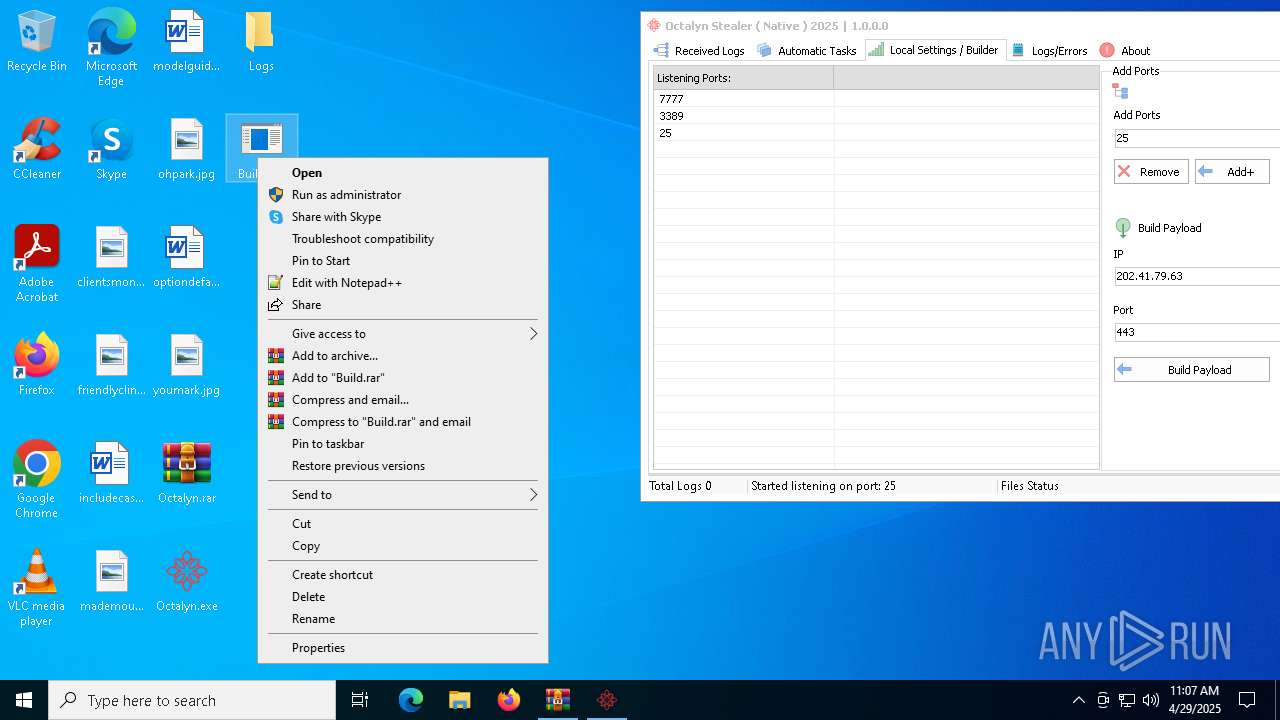Screen dimensions: 1280x720
Task: Click the volume icon in system tray
Action: [1151, 700]
